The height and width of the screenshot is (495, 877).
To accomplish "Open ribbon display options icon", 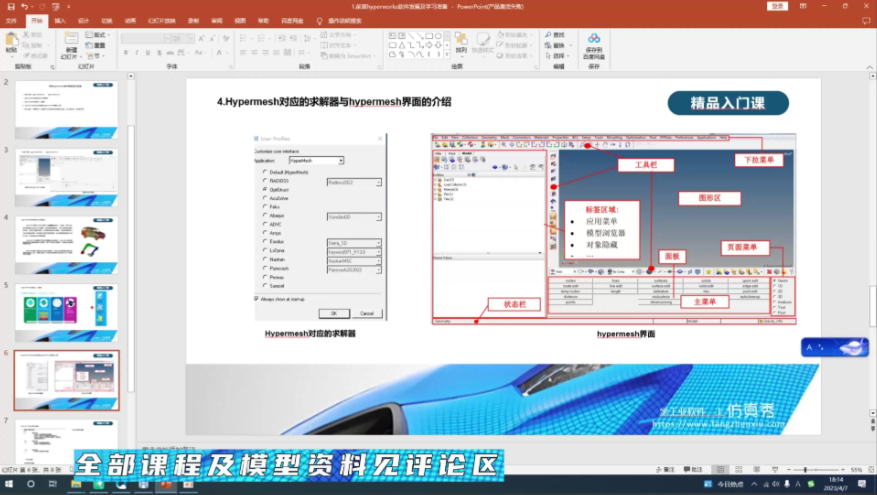I will (x=803, y=6).
